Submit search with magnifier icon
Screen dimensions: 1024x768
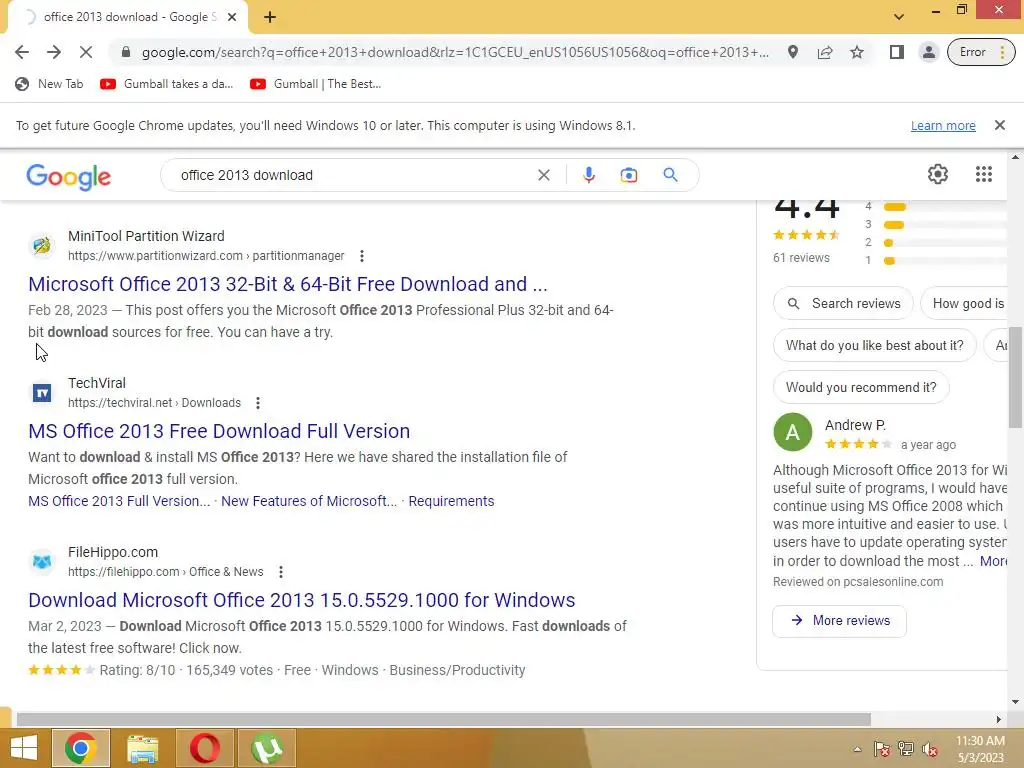coord(670,175)
